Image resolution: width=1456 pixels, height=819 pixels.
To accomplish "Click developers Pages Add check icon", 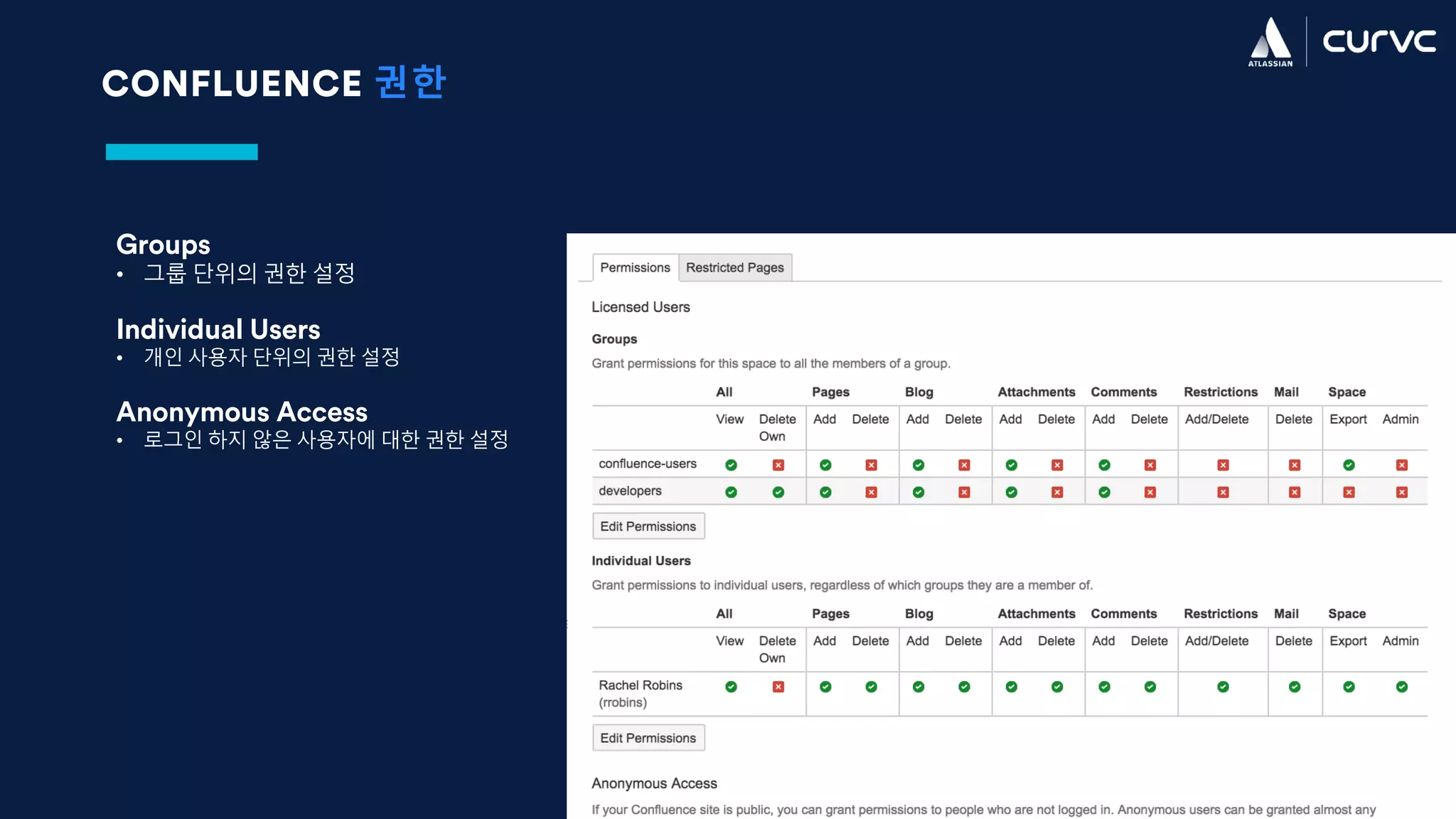I will pyautogui.click(x=825, y=492).
